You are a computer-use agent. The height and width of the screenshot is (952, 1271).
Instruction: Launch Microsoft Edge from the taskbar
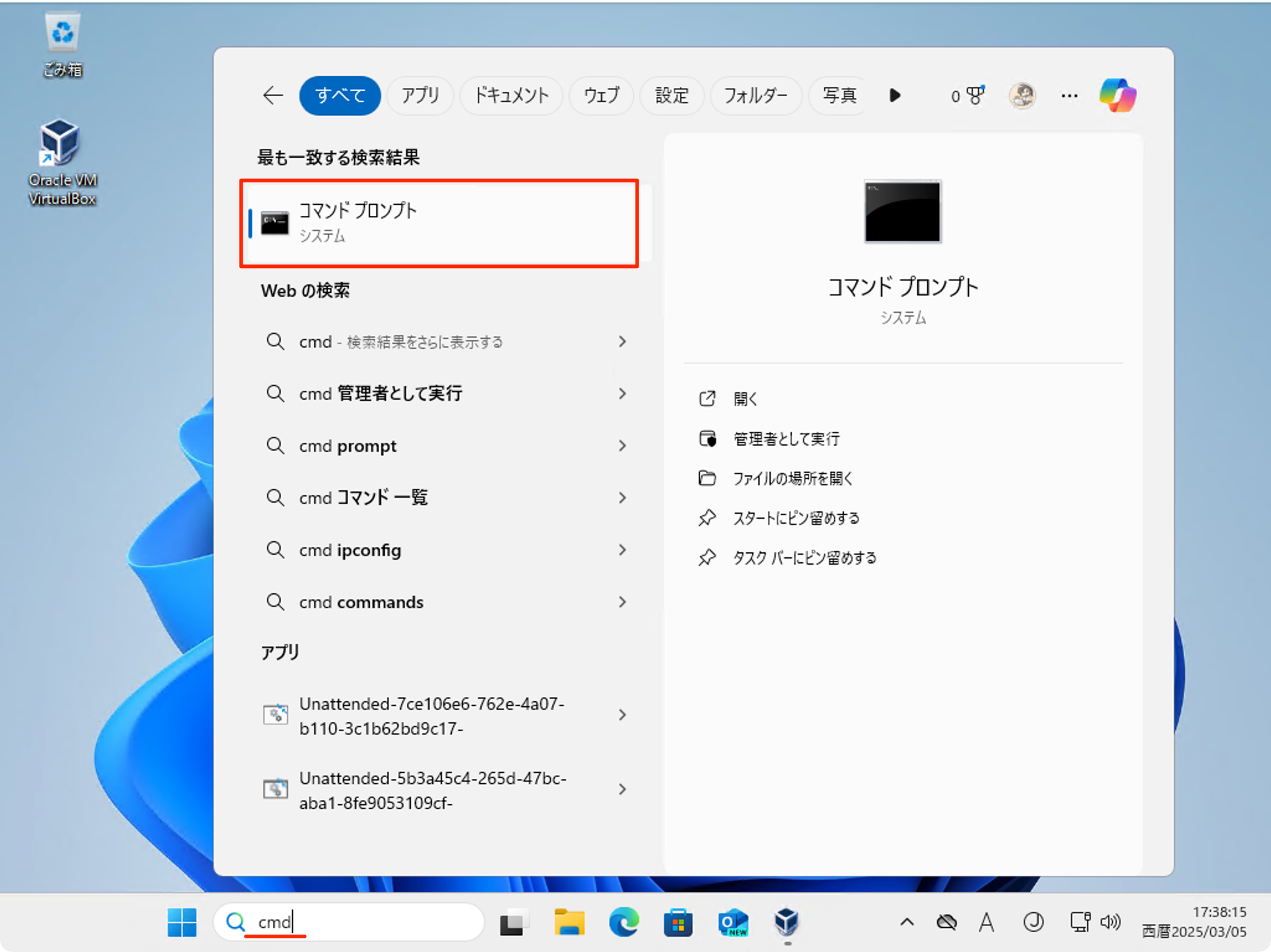(624, 923)
